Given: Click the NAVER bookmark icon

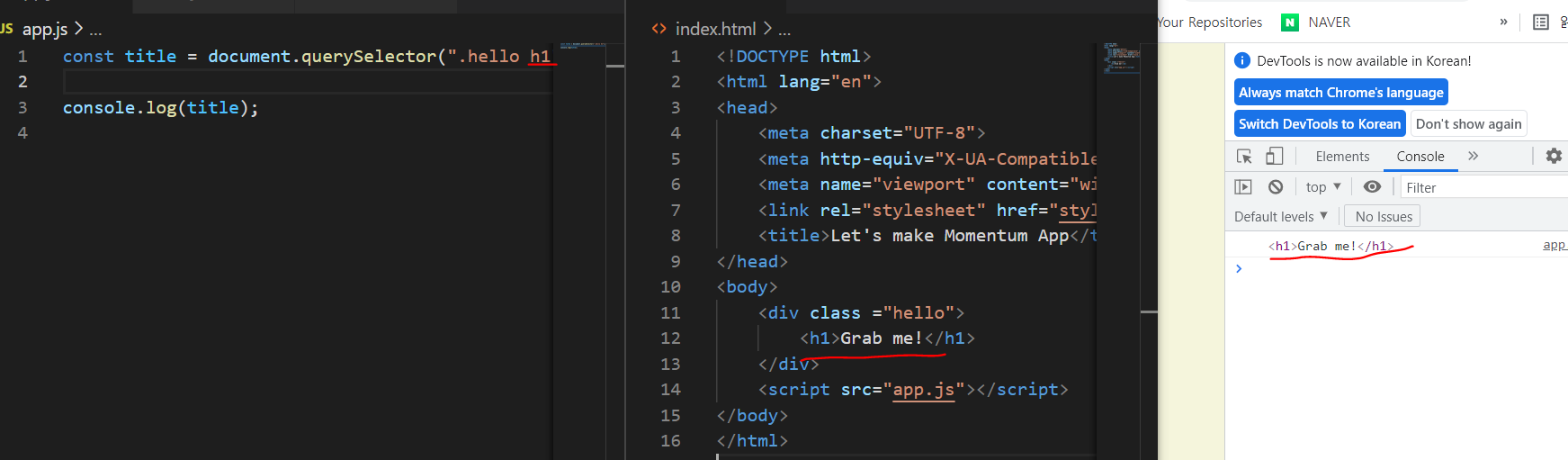Looking at the screenshot, I should (x=1290, y=23).
